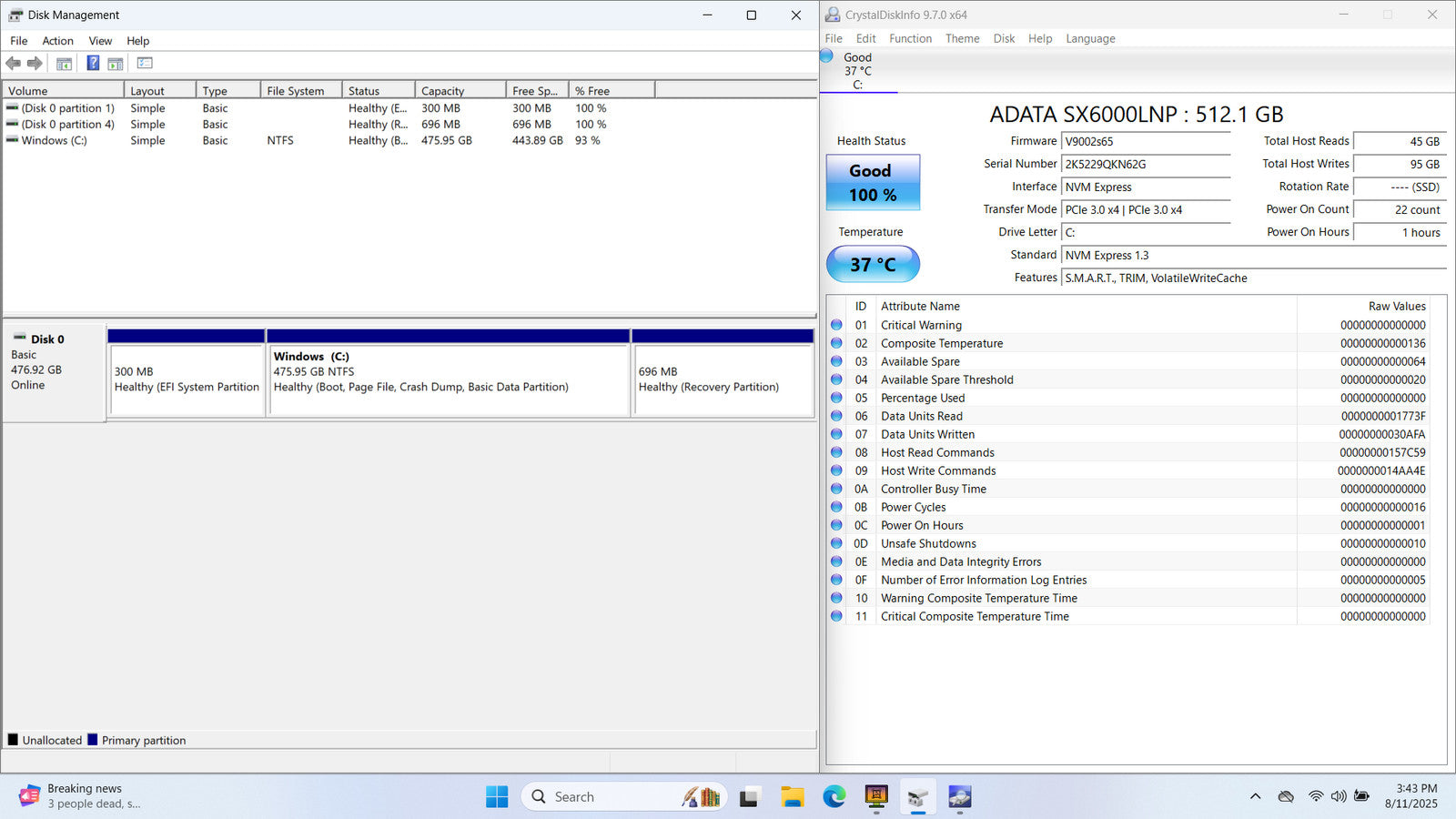Screen dimensions: 1456x819
Task: Click the Good 100 % health status button
Action: (873, 183)
